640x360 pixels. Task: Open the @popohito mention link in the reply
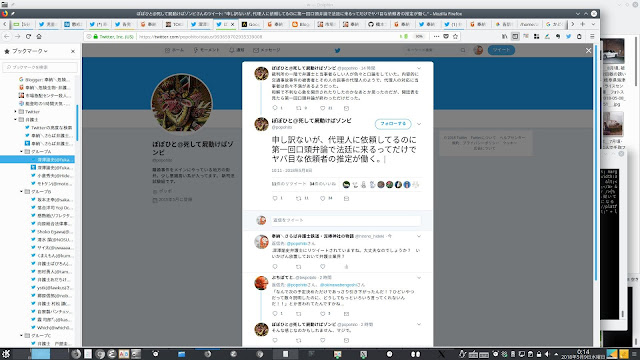pyautogui.click(x=297, y=243)
